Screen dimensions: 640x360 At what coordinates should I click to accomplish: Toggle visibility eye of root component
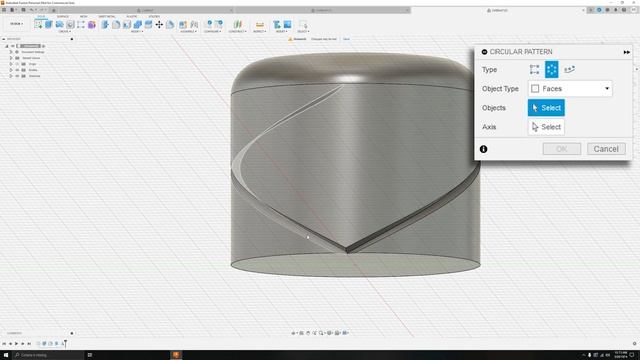pos(13,46)
